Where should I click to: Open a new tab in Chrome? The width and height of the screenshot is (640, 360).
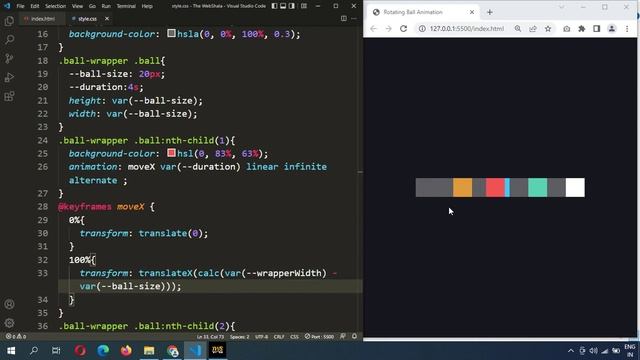489,12
